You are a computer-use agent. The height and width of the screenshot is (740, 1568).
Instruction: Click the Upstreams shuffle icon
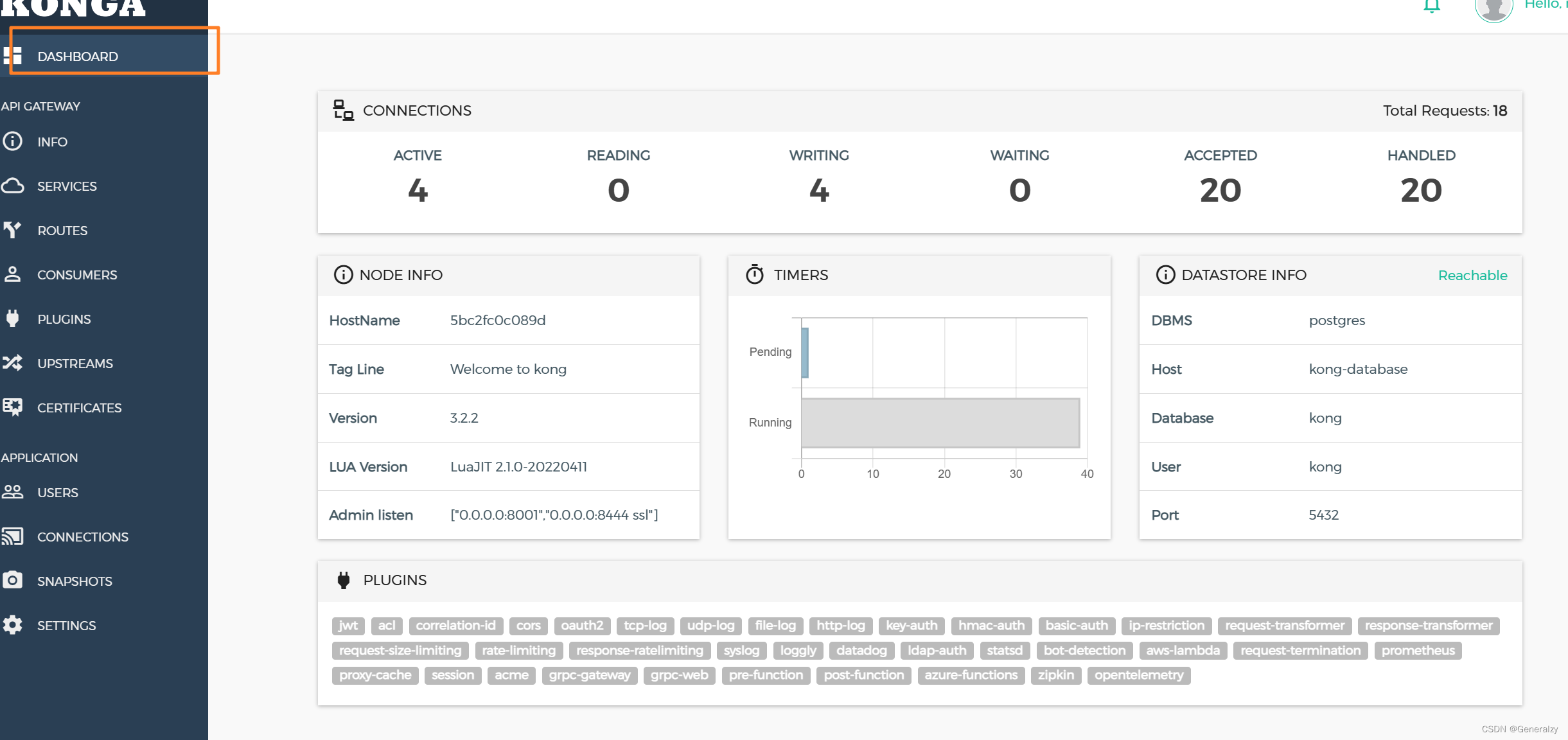point(13,363)
